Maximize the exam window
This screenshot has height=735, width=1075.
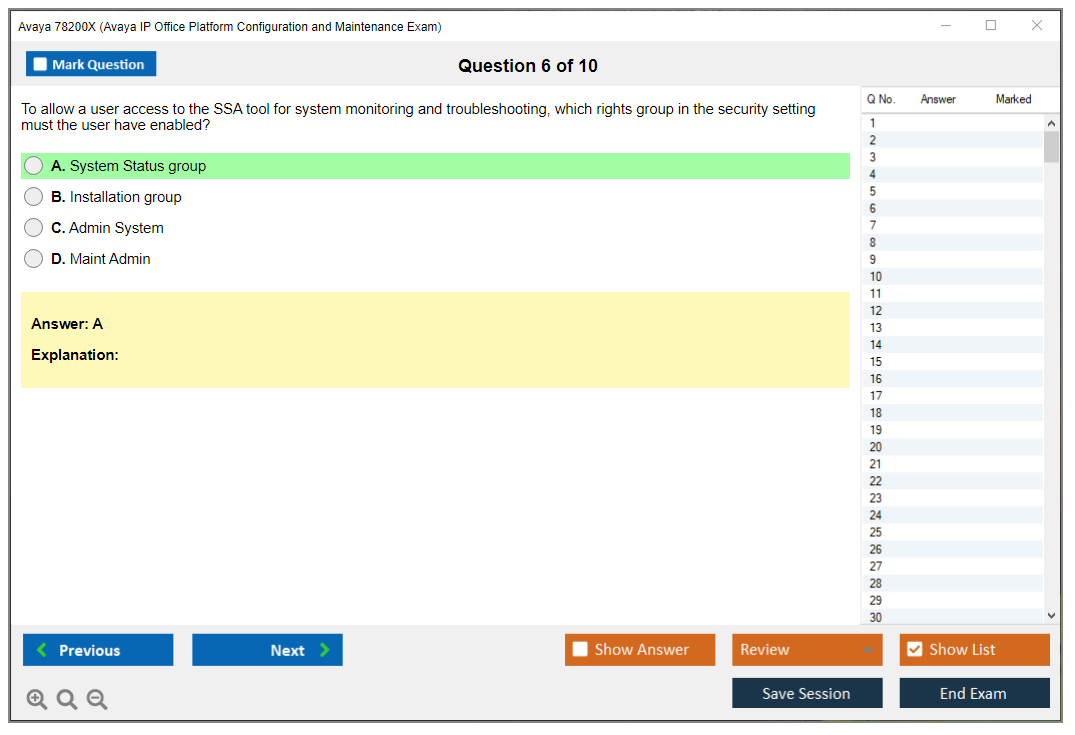[991, 26]
